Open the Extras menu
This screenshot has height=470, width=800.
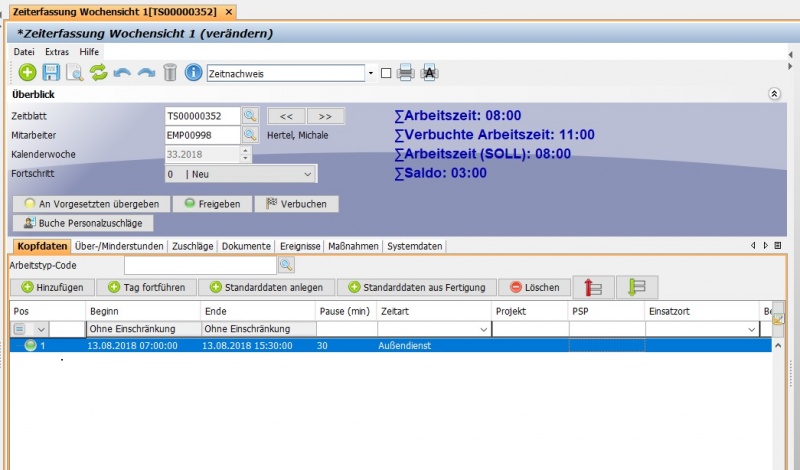56,50
